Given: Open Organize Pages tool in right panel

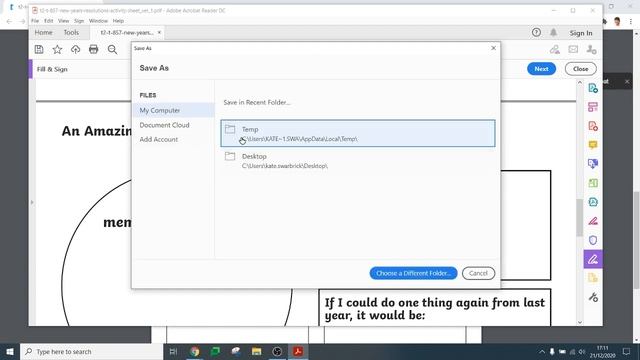Looking at the screenshot, I should point(593,107).
